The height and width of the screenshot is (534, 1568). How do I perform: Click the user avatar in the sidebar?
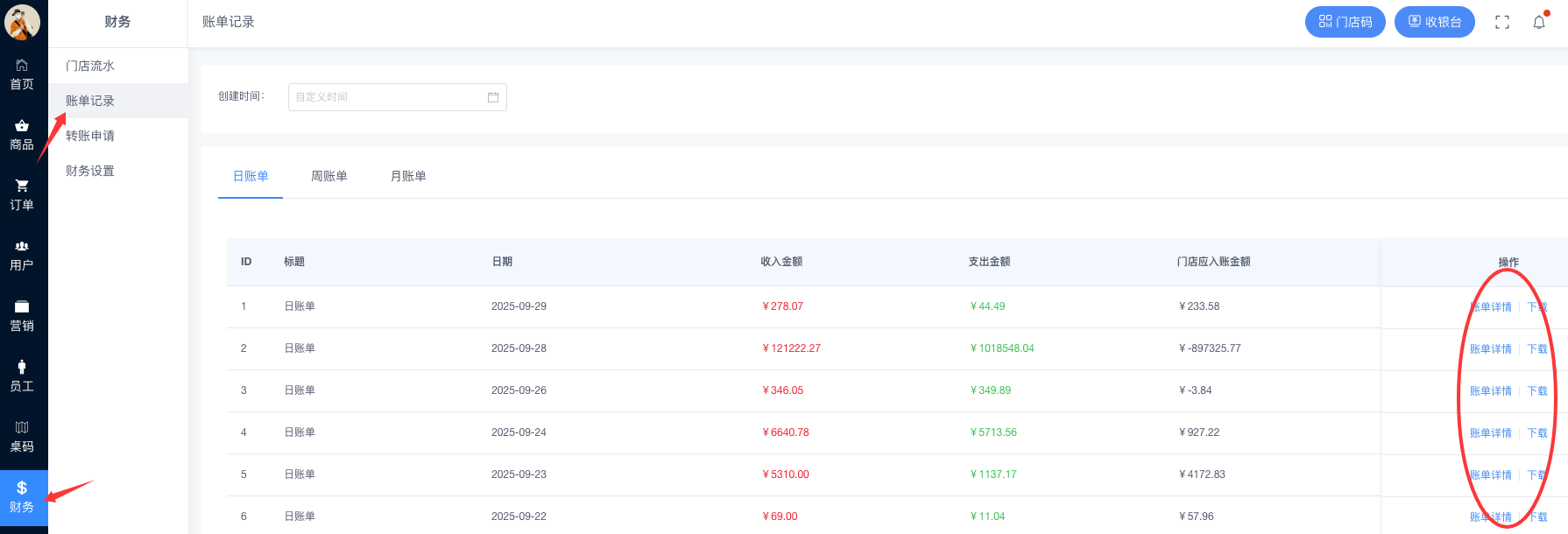point(22,22)
